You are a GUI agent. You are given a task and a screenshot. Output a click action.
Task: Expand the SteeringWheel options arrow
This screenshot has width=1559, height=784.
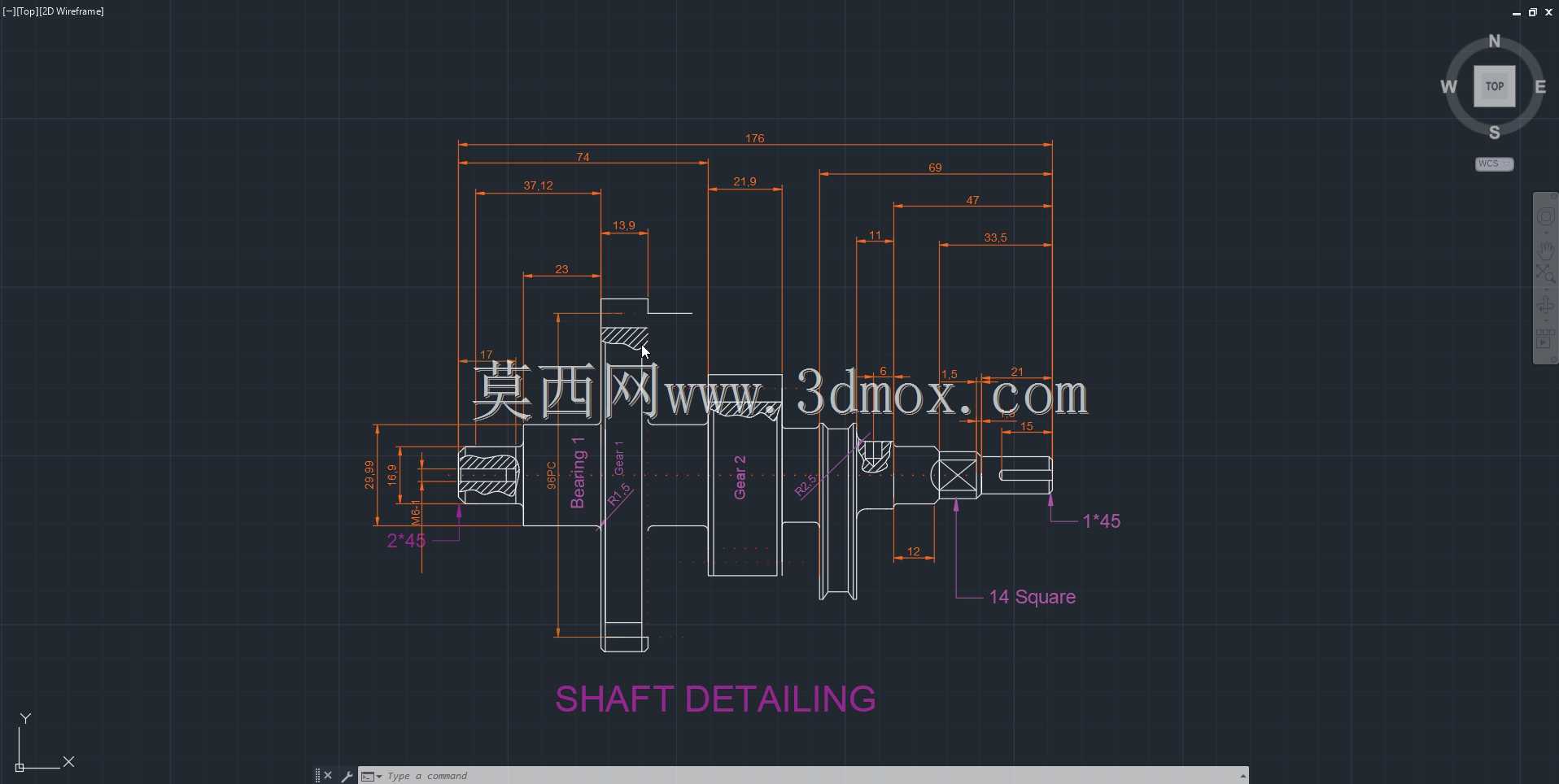[1546, 233]
